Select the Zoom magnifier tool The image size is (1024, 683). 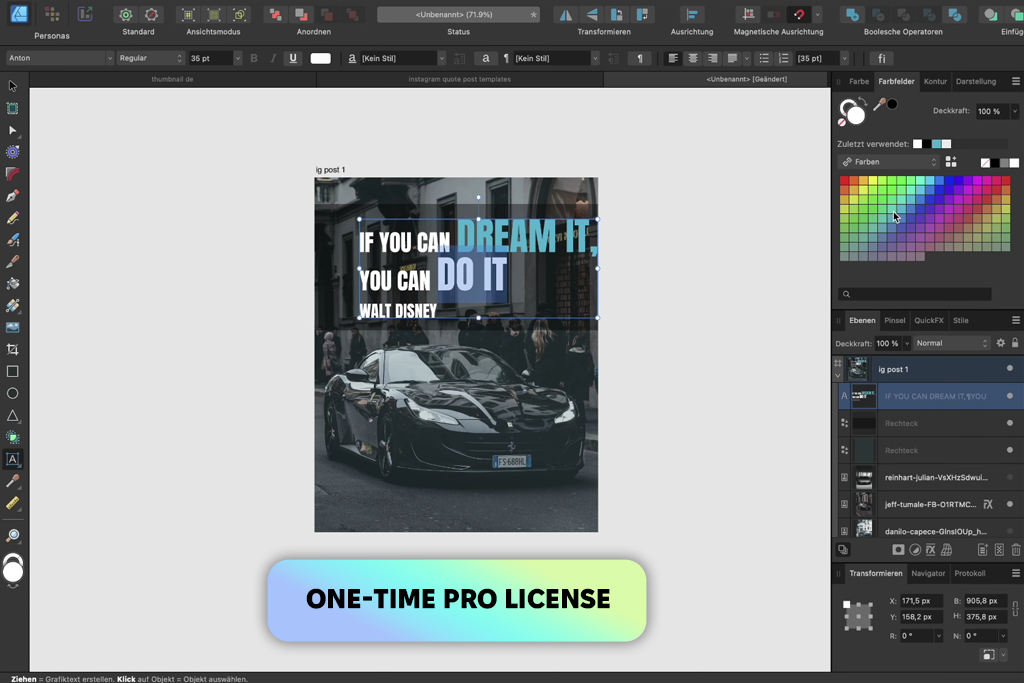[12, 535]
